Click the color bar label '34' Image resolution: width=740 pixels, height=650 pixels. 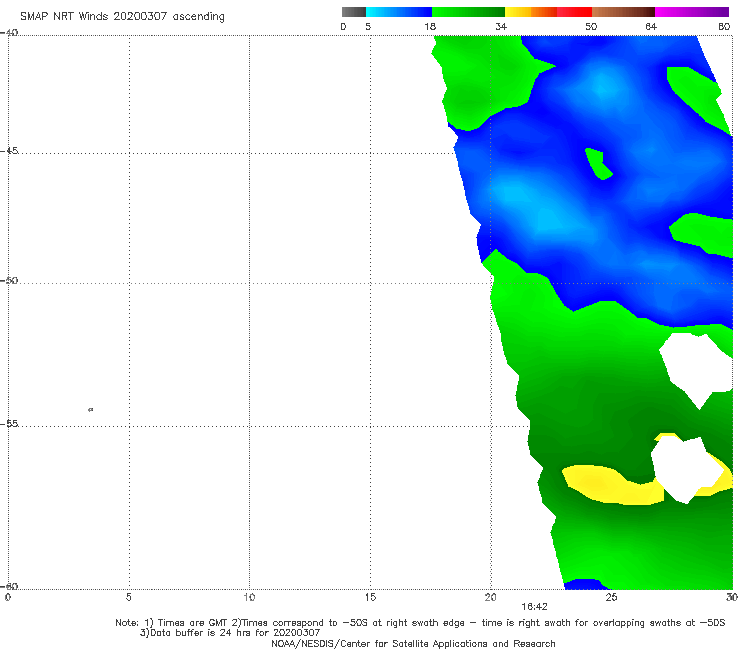coord(501,27)
